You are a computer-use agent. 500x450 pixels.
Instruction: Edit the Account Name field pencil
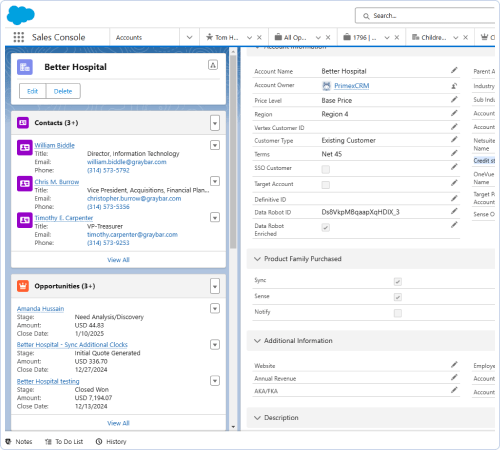tap(454, 70)
